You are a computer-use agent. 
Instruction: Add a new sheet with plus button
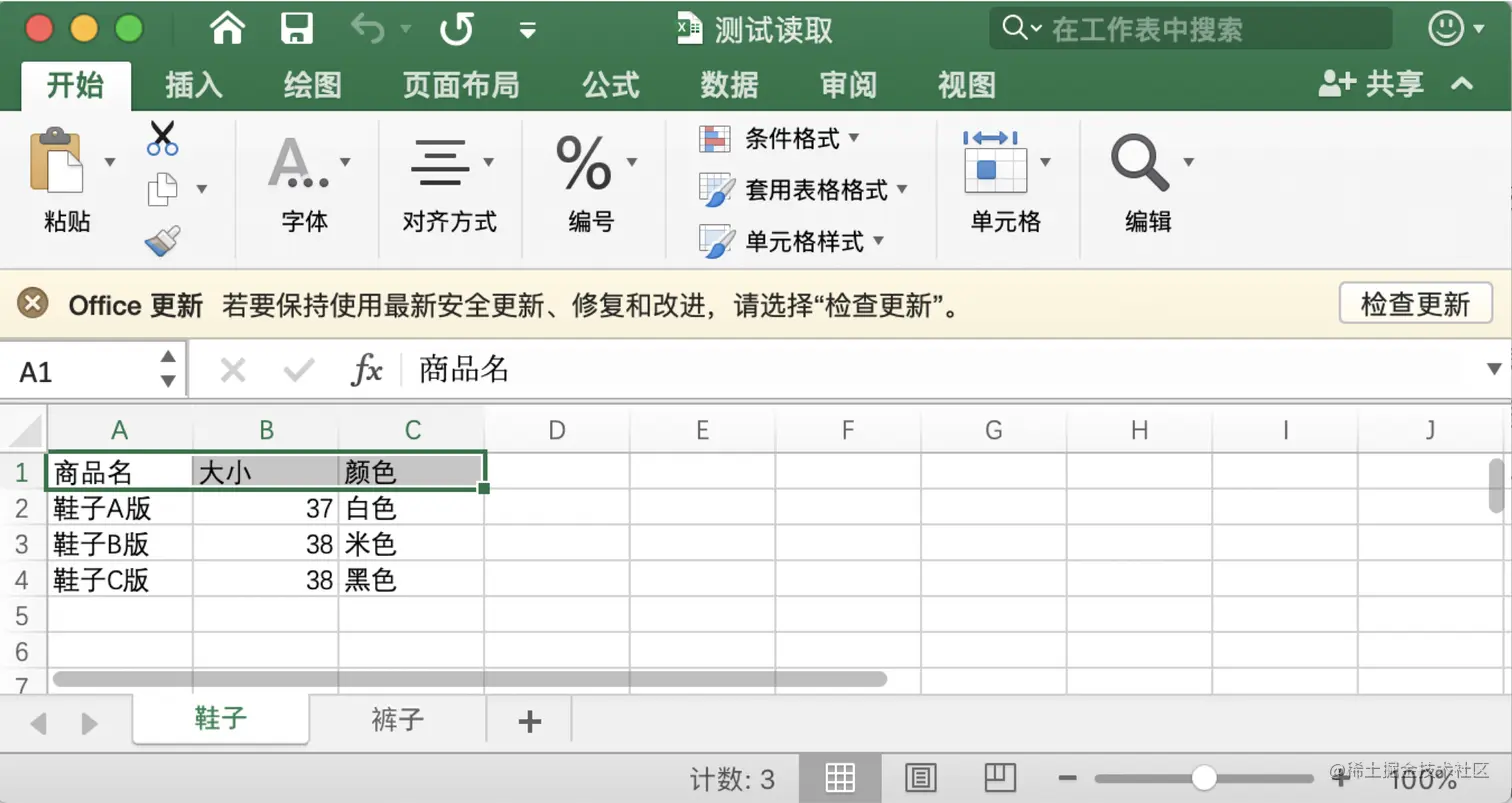pos(530,721)
